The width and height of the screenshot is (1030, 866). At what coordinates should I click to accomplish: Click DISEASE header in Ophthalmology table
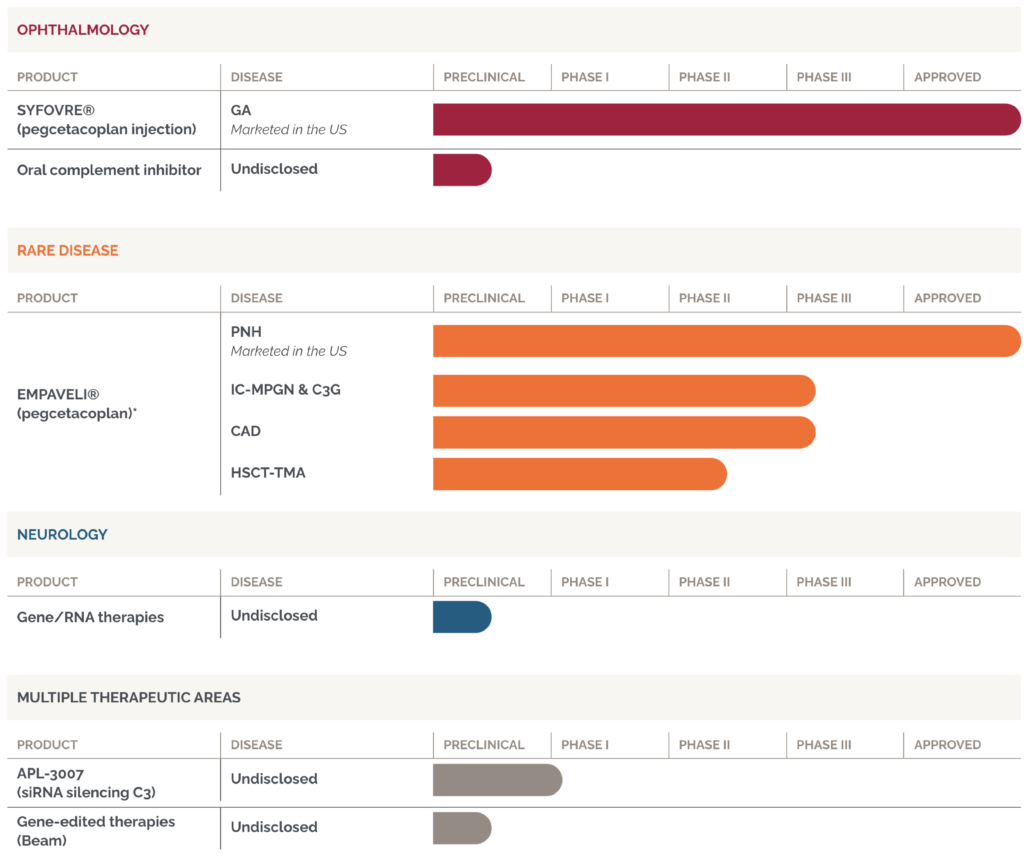256,77
